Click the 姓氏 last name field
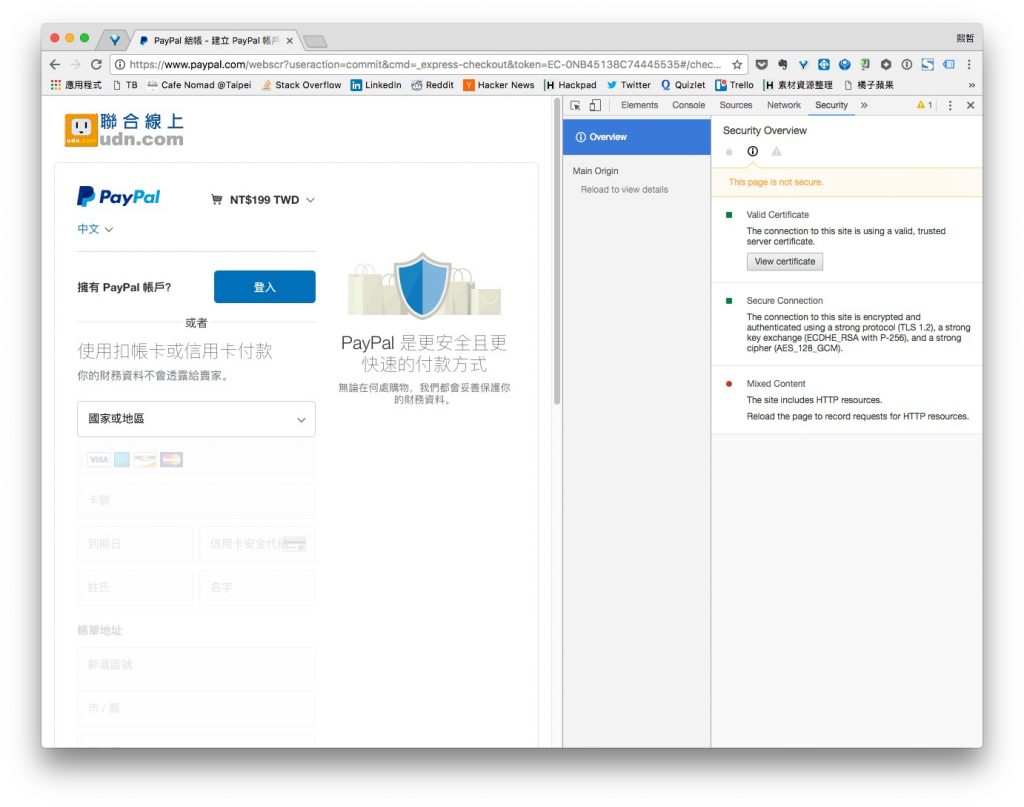 pyautogui.click(x=135, y=588)
